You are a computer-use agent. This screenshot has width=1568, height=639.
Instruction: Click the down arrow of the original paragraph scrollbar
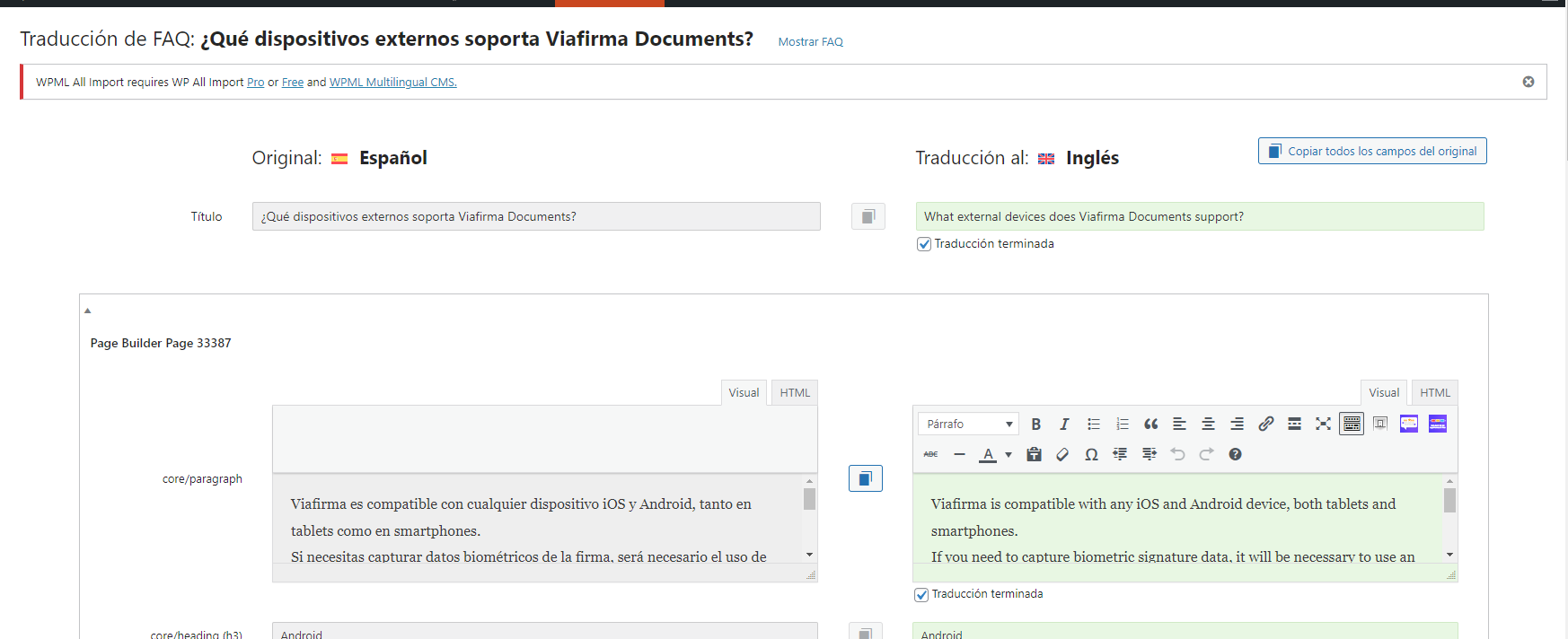809,556
